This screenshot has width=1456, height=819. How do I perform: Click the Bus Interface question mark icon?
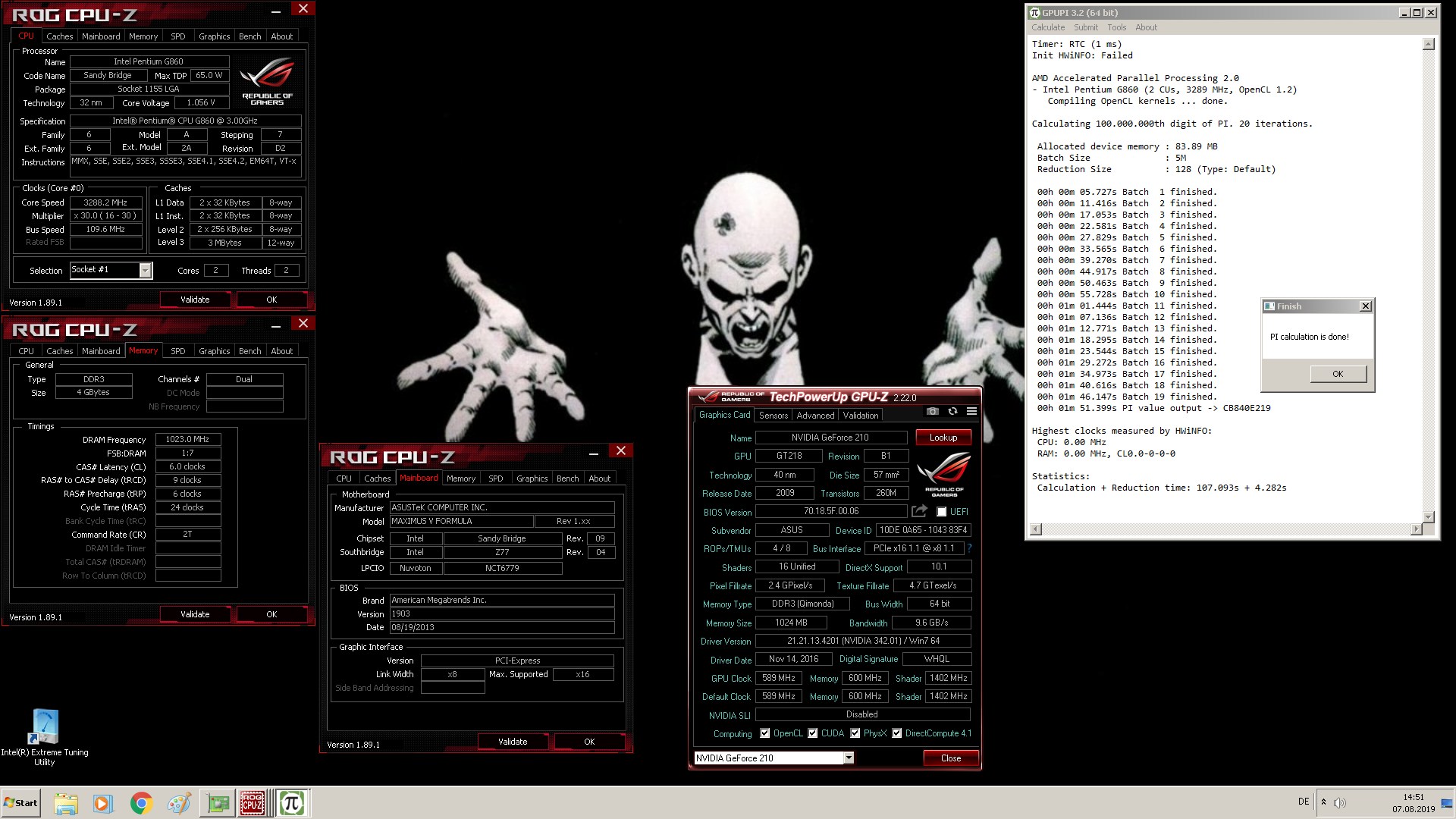[x=969, y=548]
